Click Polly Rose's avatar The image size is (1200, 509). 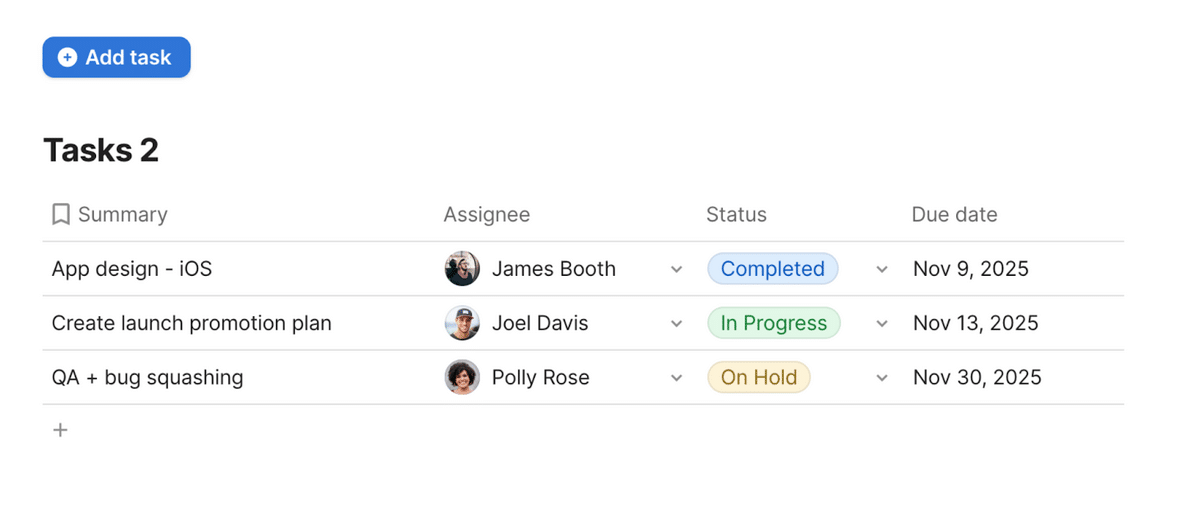pos(462,377)
